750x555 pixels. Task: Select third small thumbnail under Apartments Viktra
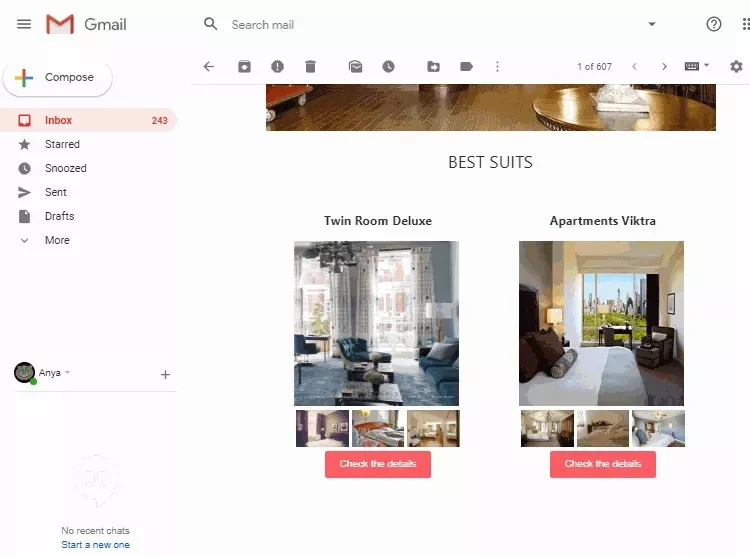(x=658, y=428)
